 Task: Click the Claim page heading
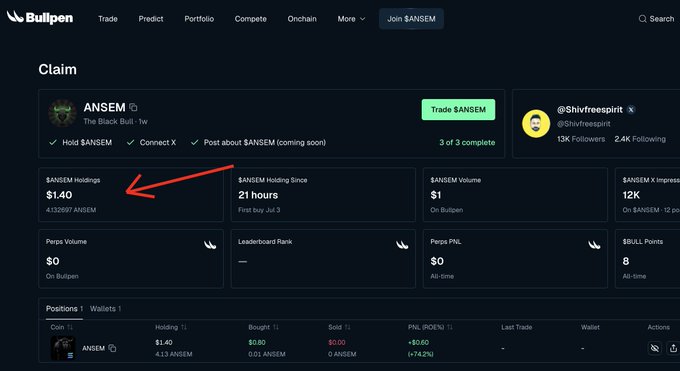tap(57, 69)
